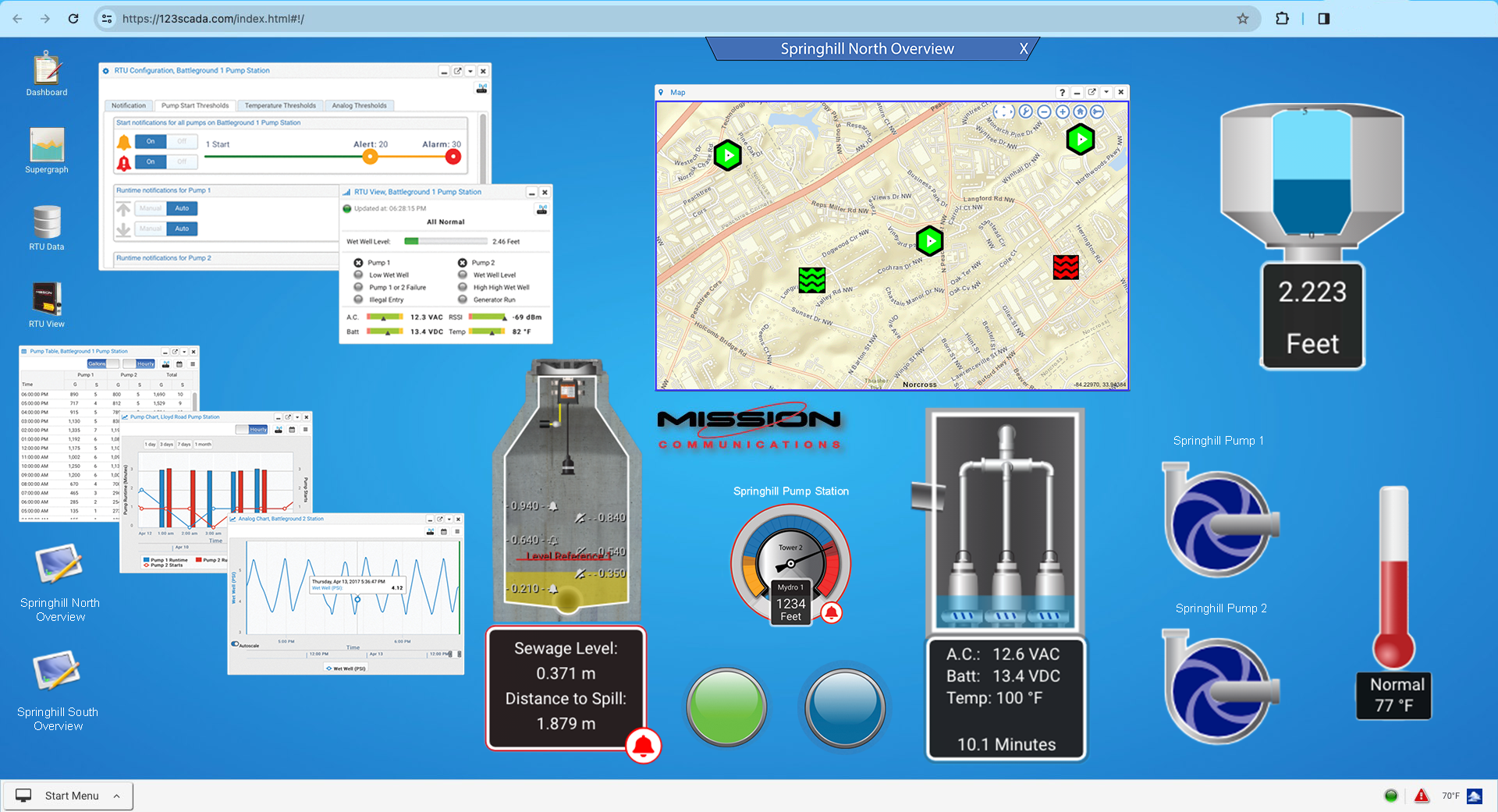
Task: Click the map wrench settings icon
Action: [x=1026, y=112]
